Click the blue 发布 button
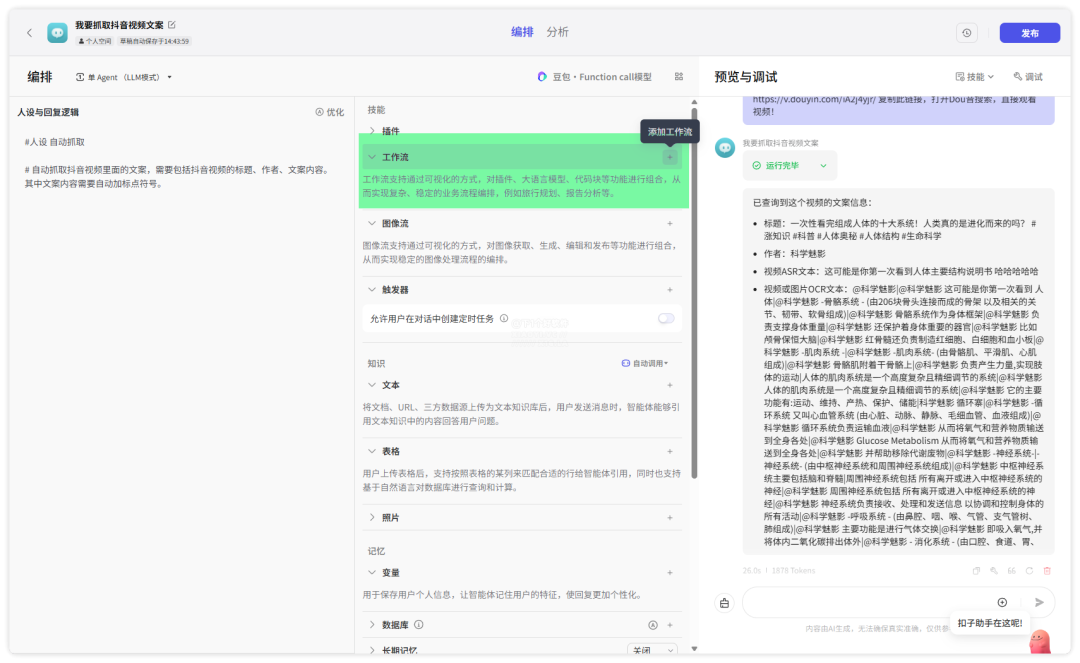 [x=1029, y=33]
